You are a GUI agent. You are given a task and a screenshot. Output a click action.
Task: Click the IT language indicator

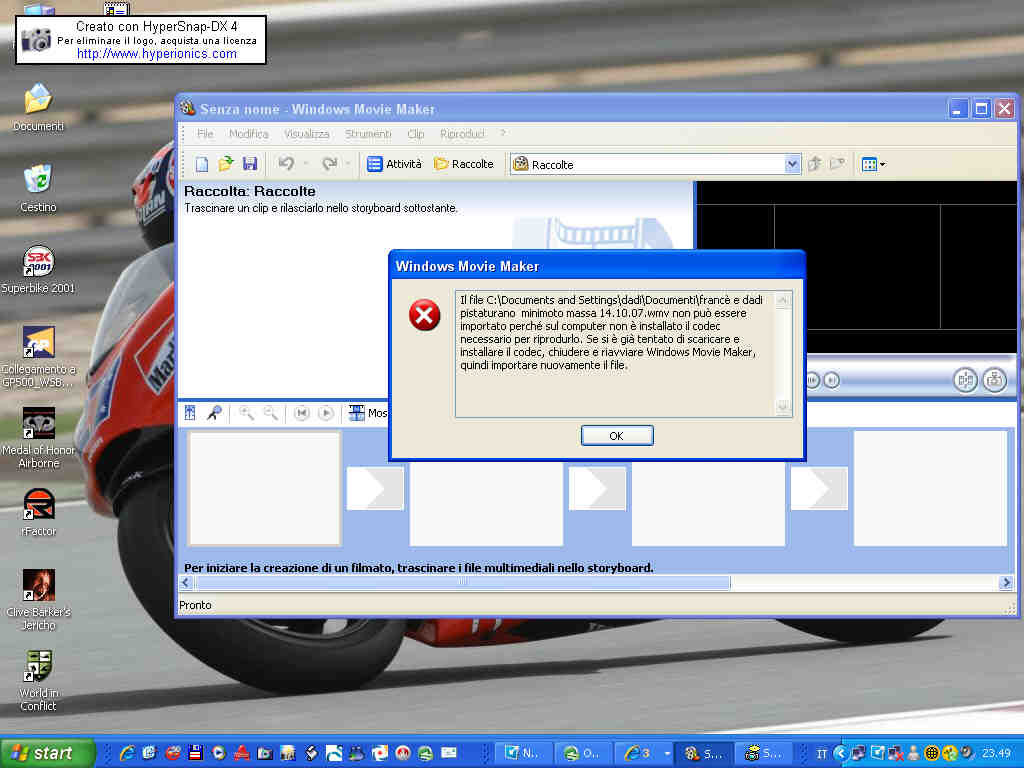(822, 754)
